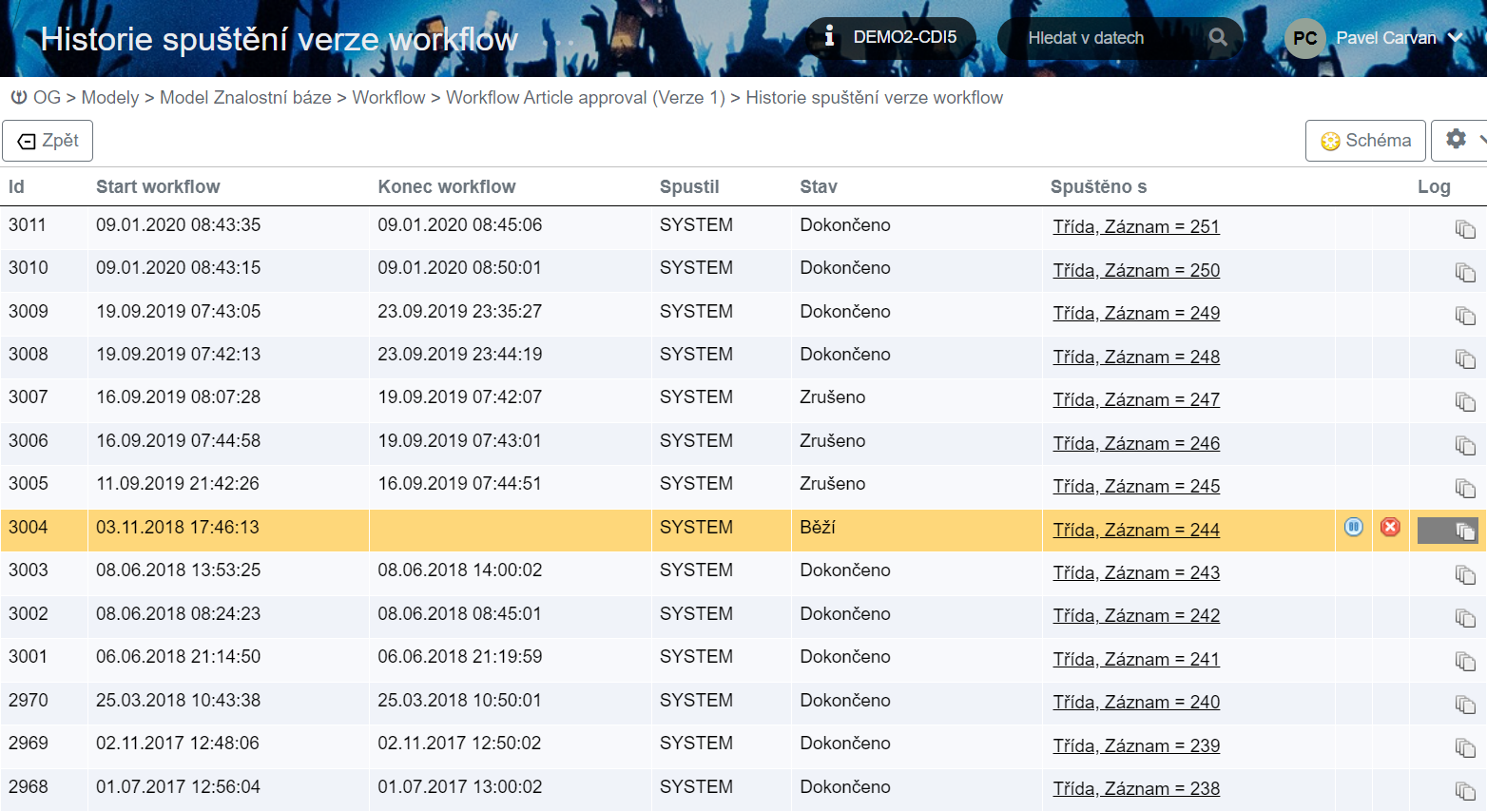The image size is (1487, 812).
Task: Open log for workflow run 2969
Action: click(1465, 747)
